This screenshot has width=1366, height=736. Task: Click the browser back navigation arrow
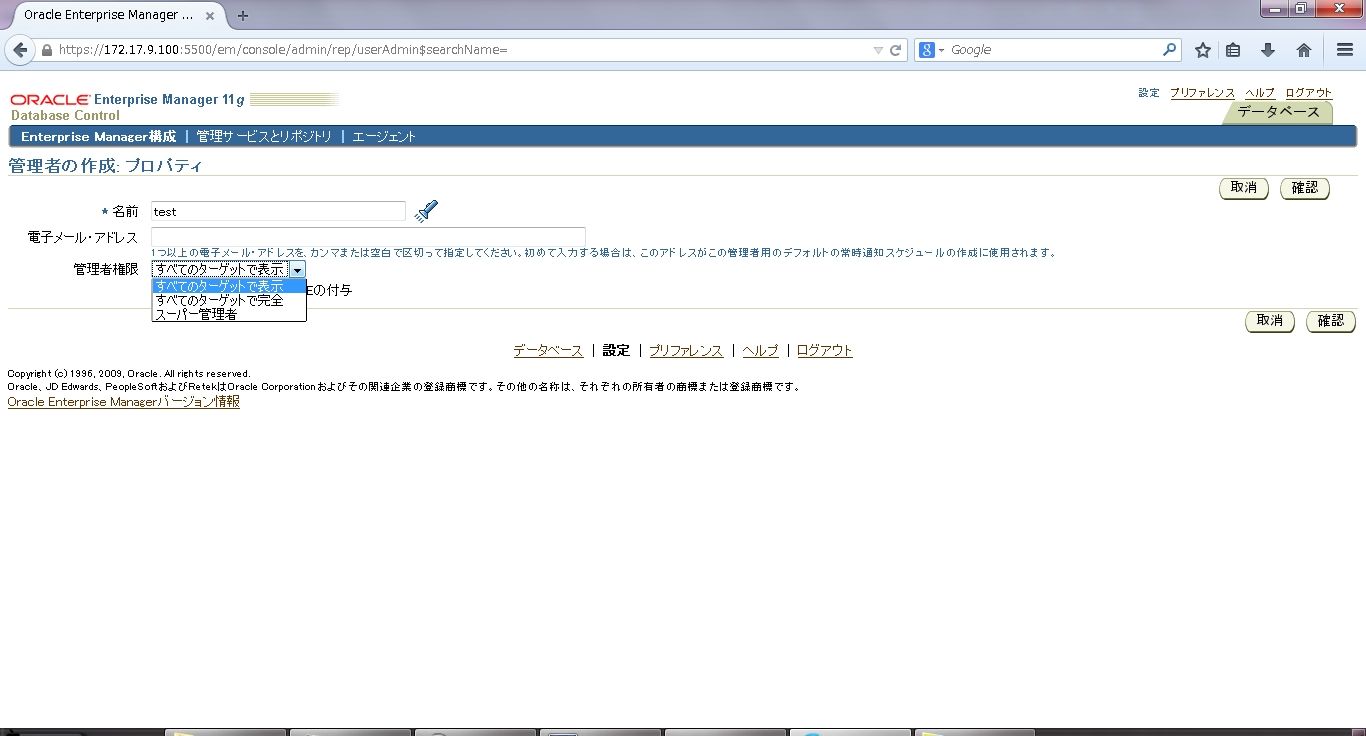[x=20, y=49]
